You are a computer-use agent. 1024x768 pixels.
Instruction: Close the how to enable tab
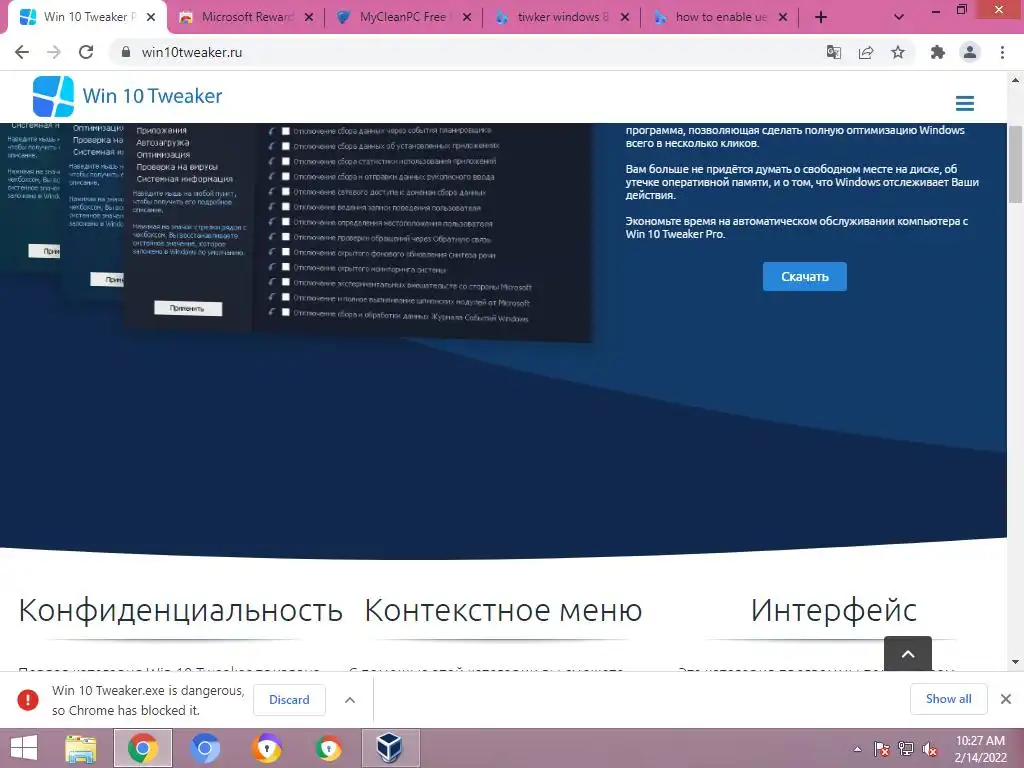tap(783, 17)
